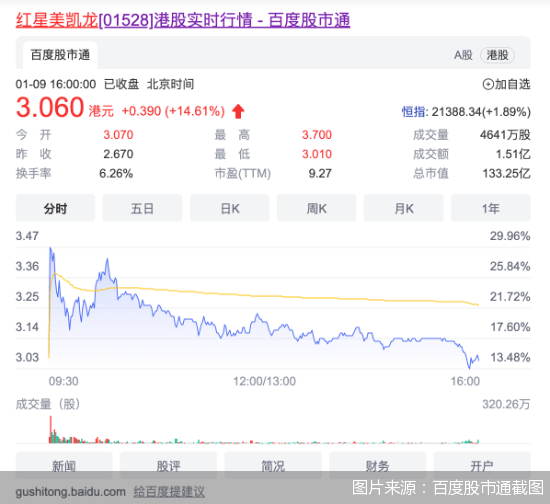This screenshot has height=504, width=550.
Task: Click the 成交量（股）chart label
Action: [x=48, y=404]
